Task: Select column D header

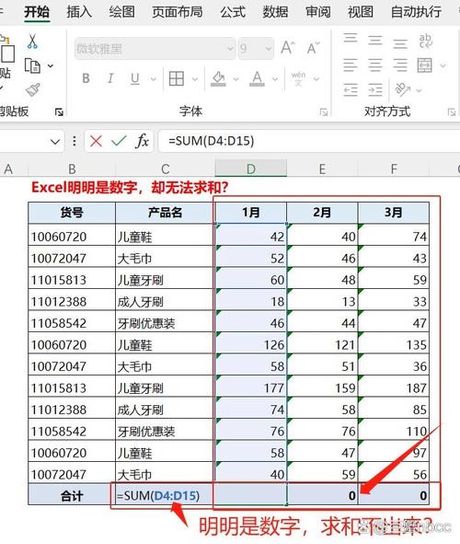Action: pos(251,169)
